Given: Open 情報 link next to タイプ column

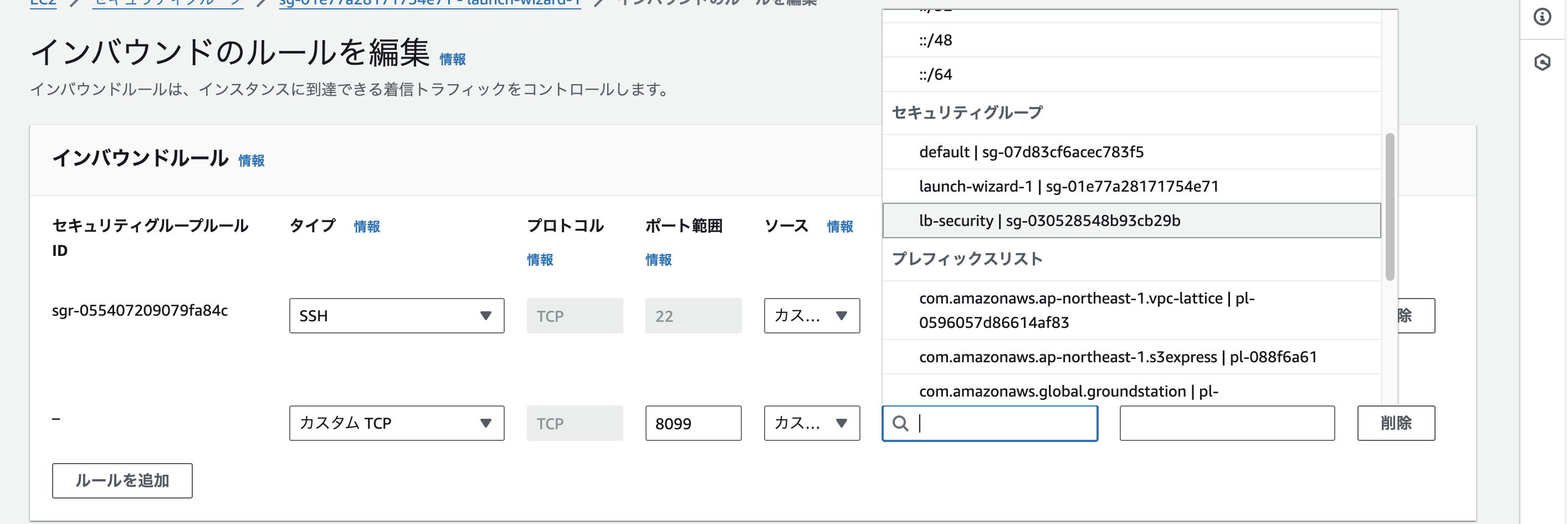Looking at the screenshot, I should click(x=367, y=227).
